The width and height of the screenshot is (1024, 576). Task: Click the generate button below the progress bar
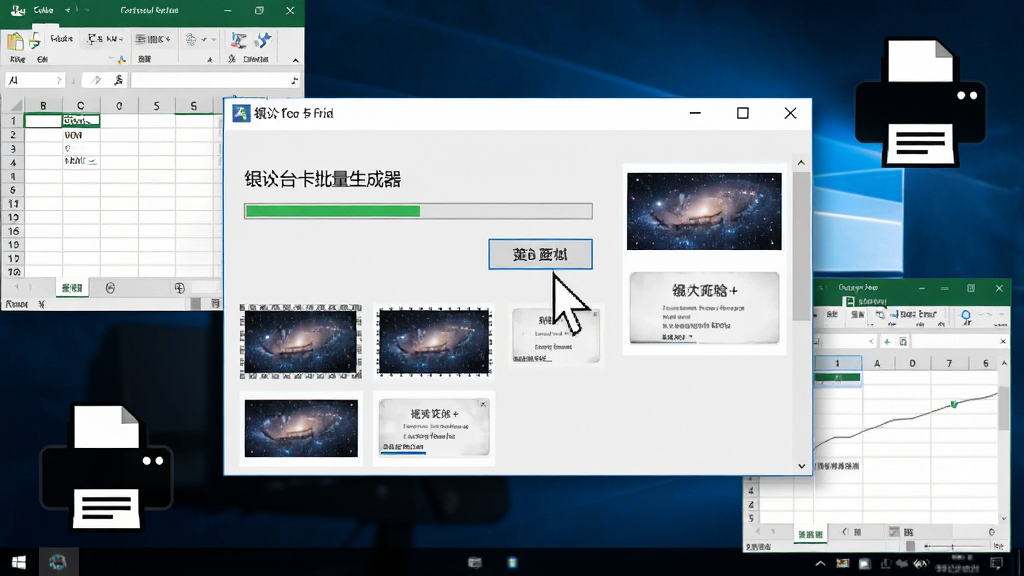pyautogui.click(x=540, y=254)
